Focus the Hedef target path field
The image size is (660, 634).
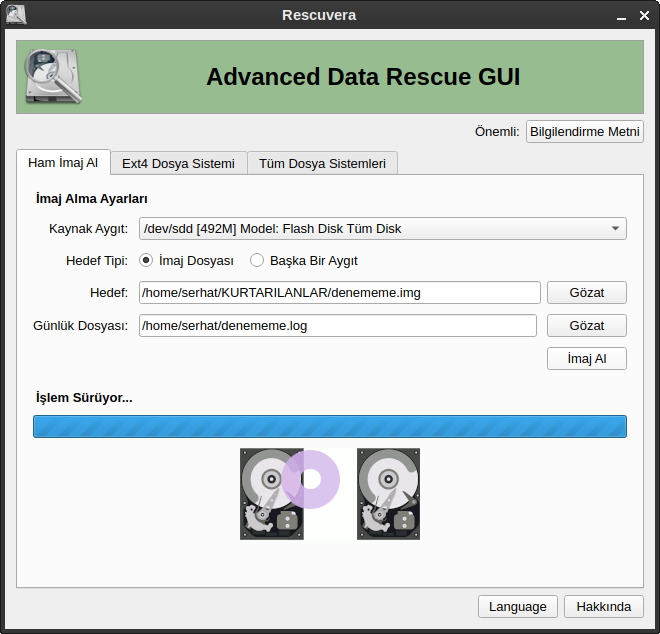click(x=340, y=292)
